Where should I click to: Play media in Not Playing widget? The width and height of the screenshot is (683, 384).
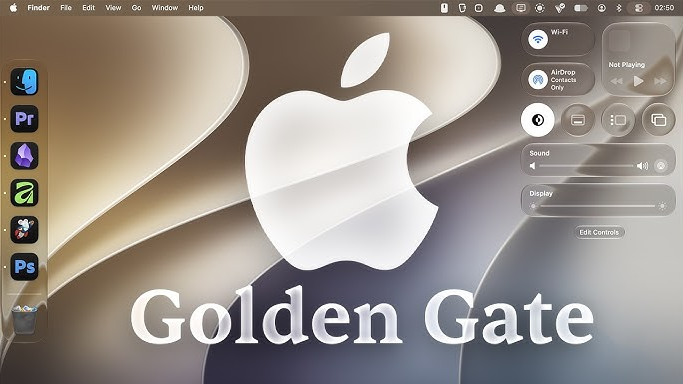point(639,81)
